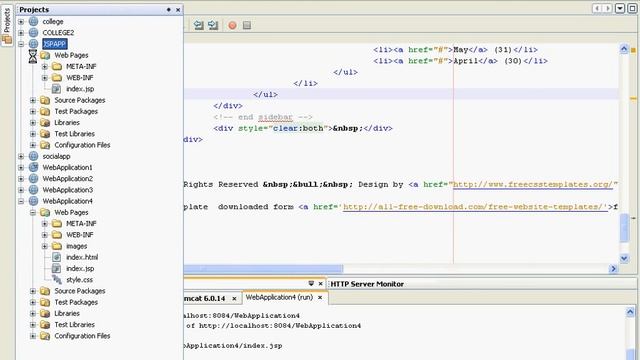The width and height of the screenshot is (640, 360).
Task: Select Configuration Files under JSPAPP
Action: coord(82,145)
